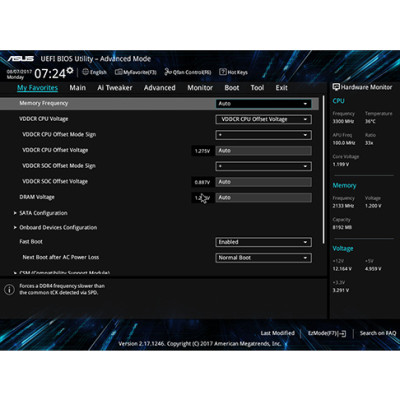Image resolution: width=400 pixels, height=400 pixels.
Task: Click the 3300 MHz CPU frequency value
Action: [343, 121]
